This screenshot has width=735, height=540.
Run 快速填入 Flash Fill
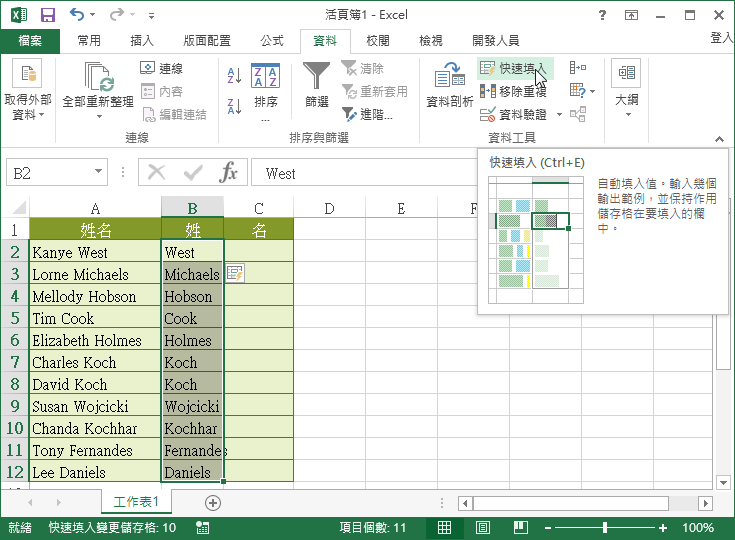514,68
